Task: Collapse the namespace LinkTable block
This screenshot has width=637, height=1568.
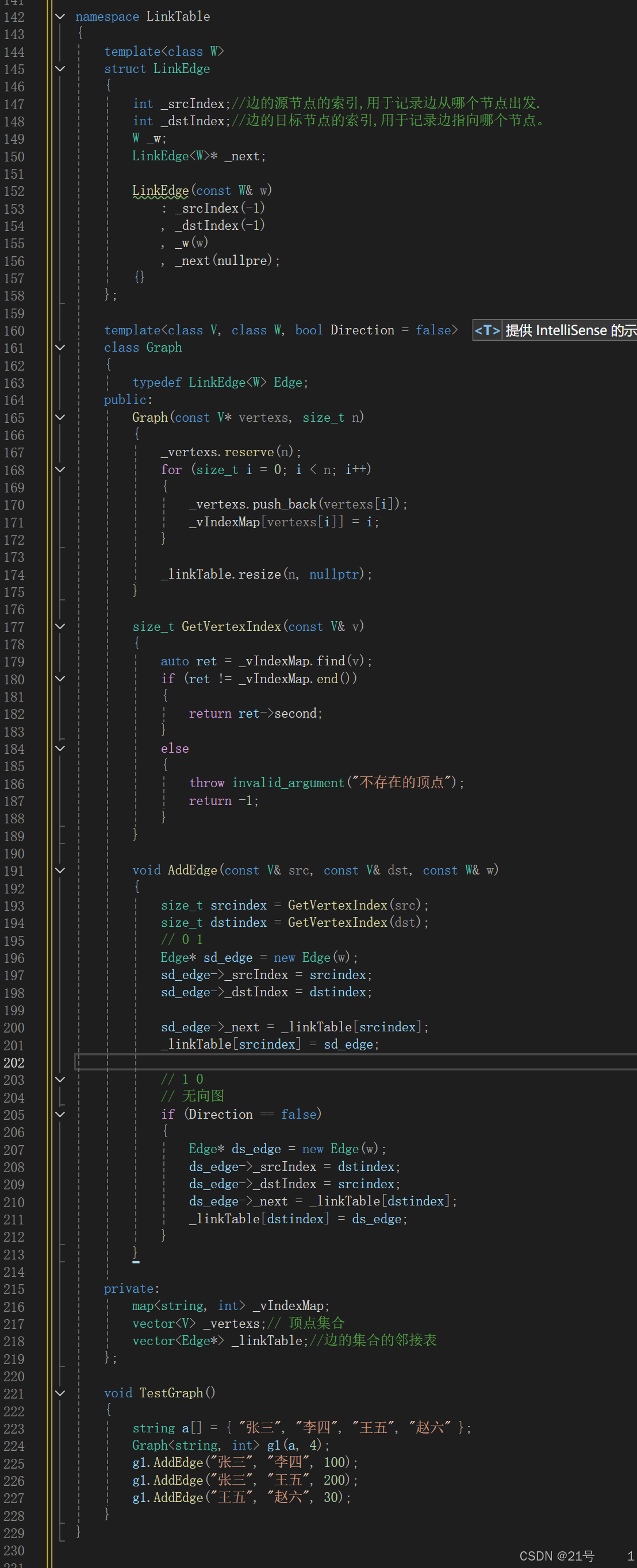Action: (x=60, y=17)
